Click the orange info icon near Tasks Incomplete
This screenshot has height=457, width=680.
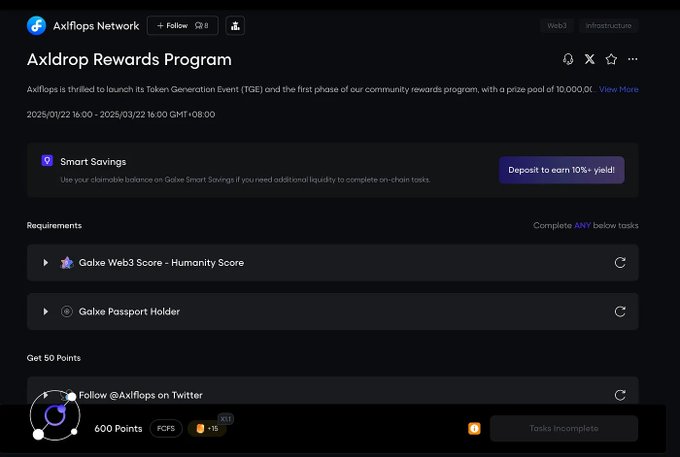pyautogui.click(x=474, y=428)
